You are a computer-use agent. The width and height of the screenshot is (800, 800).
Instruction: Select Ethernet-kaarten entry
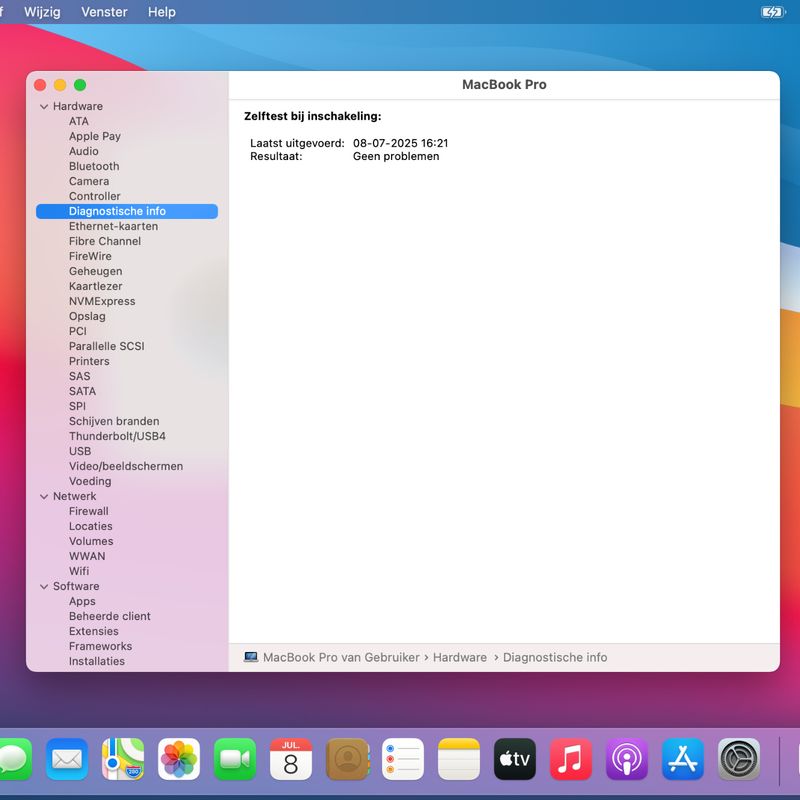[113, 226]
